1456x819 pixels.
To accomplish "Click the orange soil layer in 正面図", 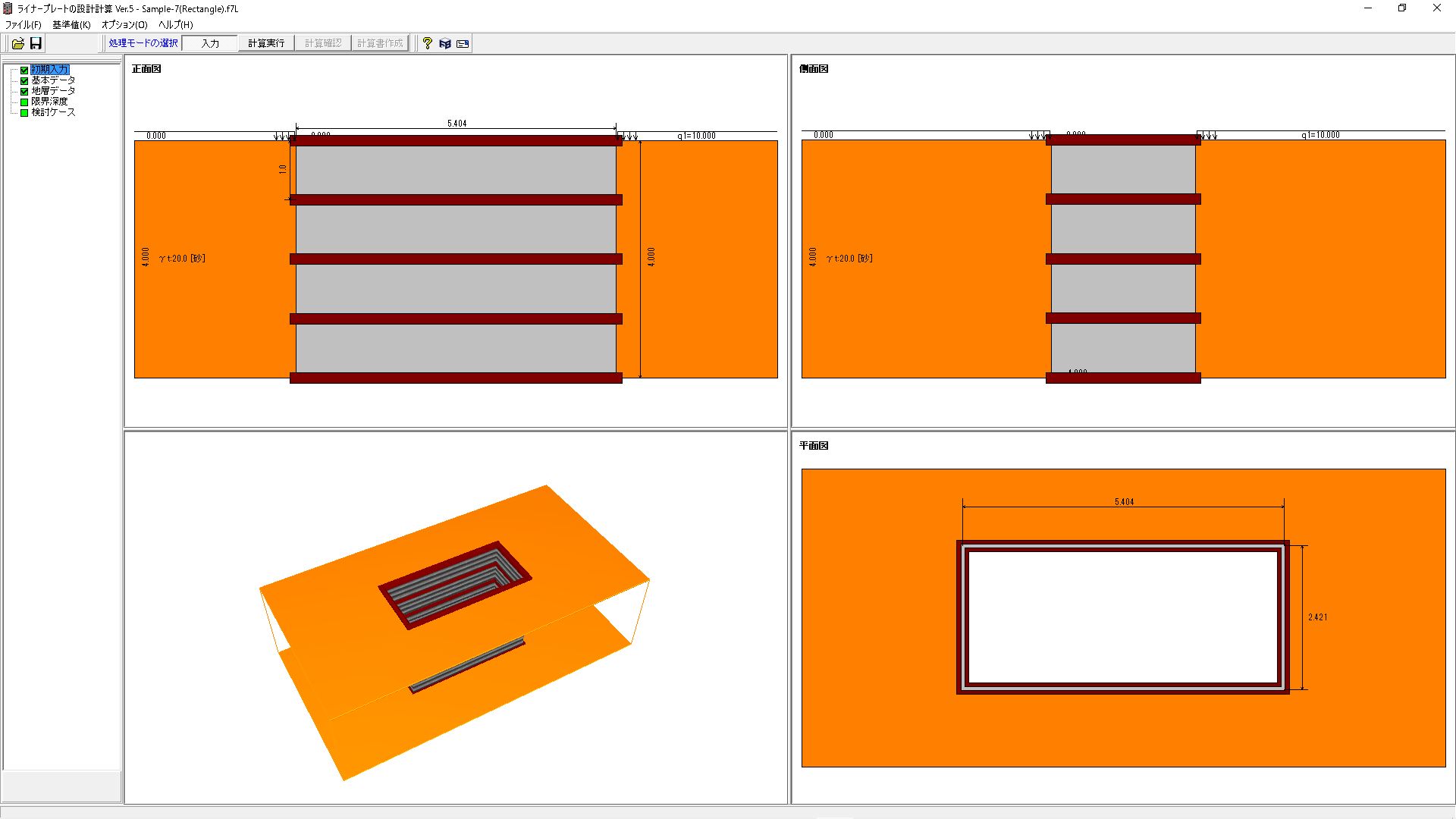I will click(212, 318).
